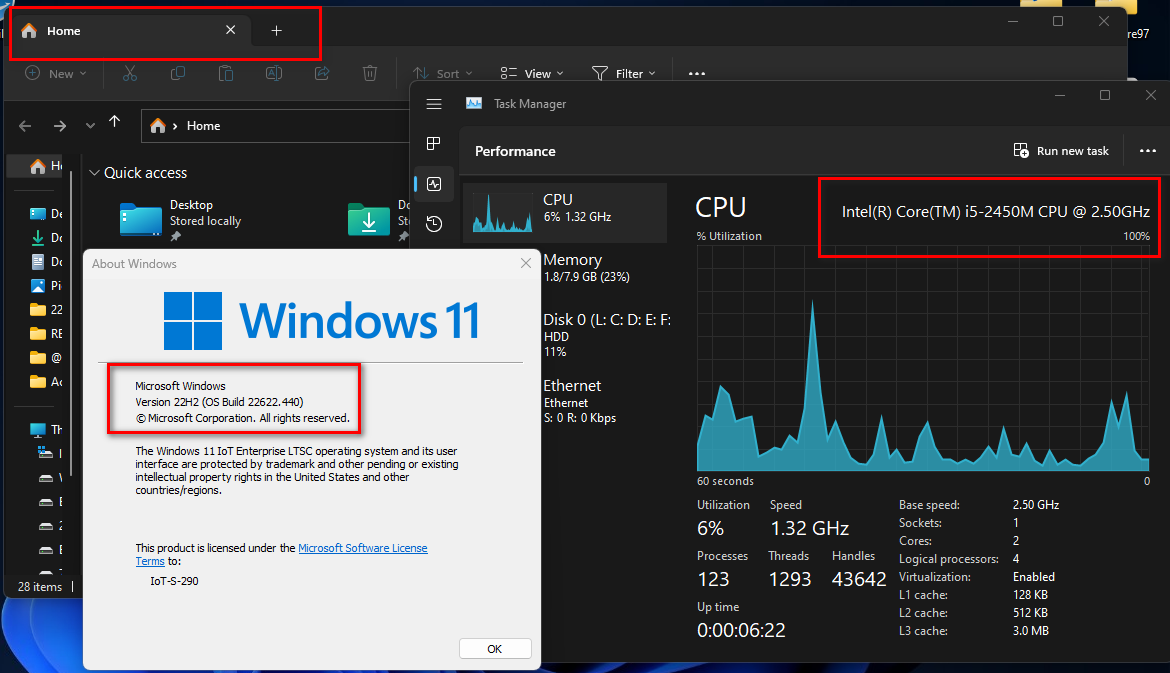The height and width of the screenshot is (673, 1170).
Task: Select the Desktop item in sidebar
Action: 45,214
